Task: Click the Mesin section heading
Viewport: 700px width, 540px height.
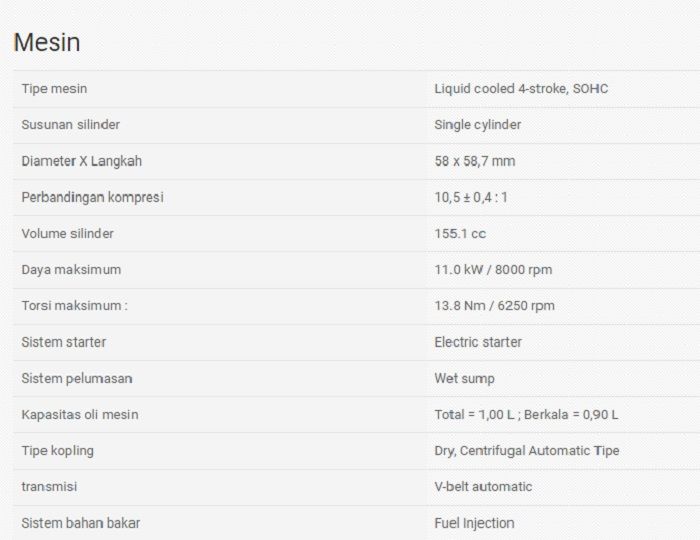Action: click(47, 43)
